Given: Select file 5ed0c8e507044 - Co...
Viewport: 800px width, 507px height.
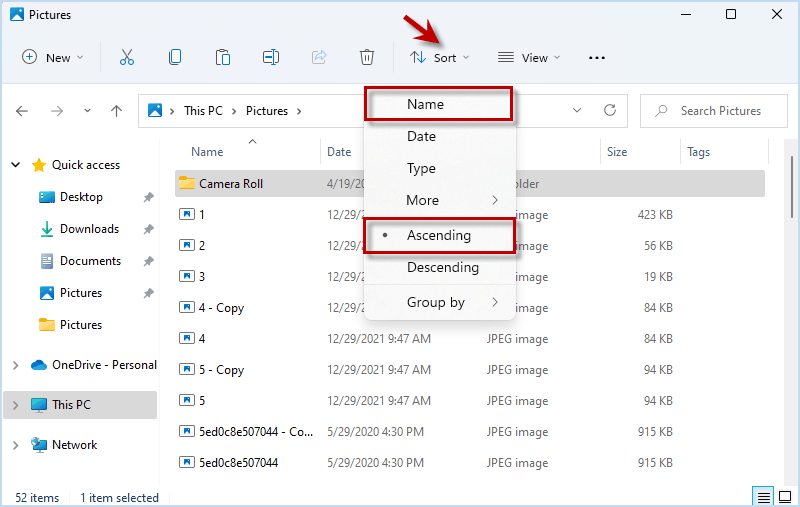Looking at the screenshot, I should point(256,432).
